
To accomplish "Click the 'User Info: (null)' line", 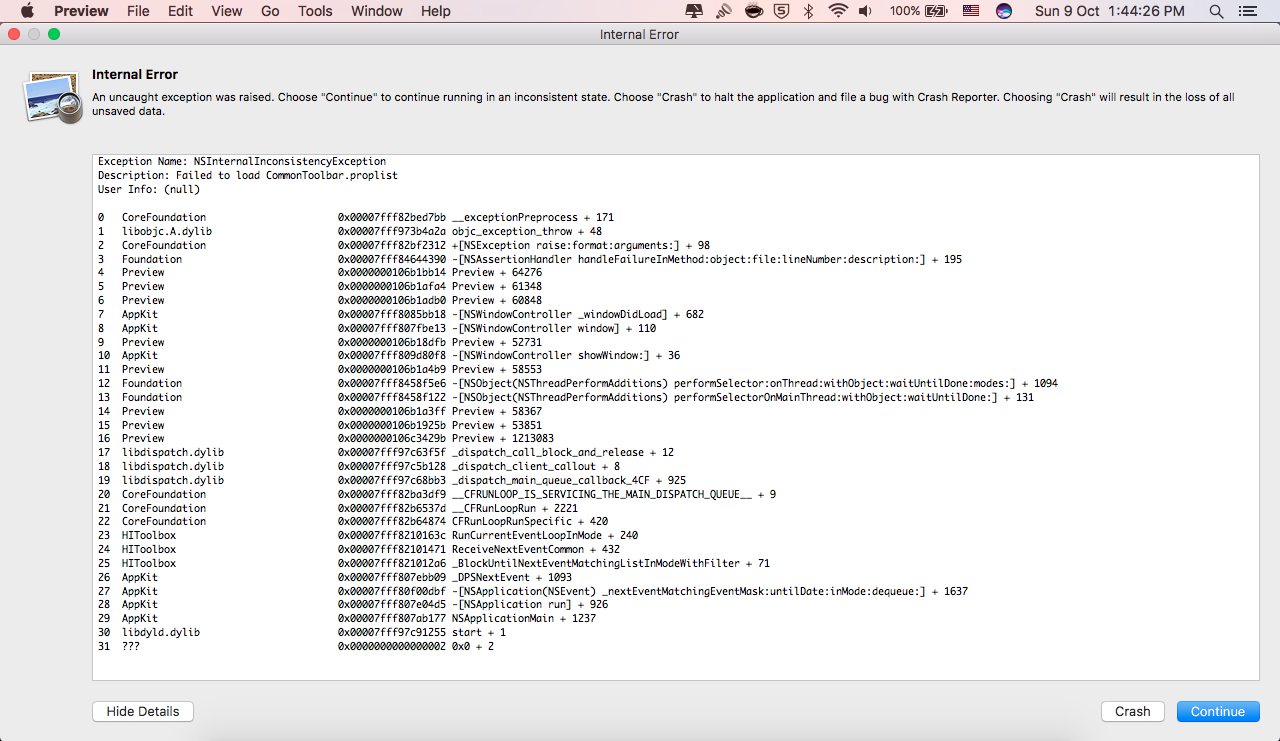I will tap(149, 189).
